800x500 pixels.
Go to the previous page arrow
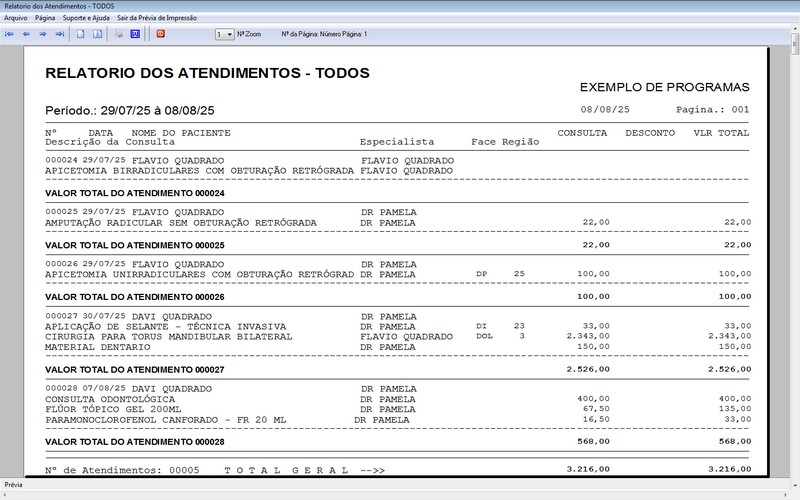tap(26, 34)
